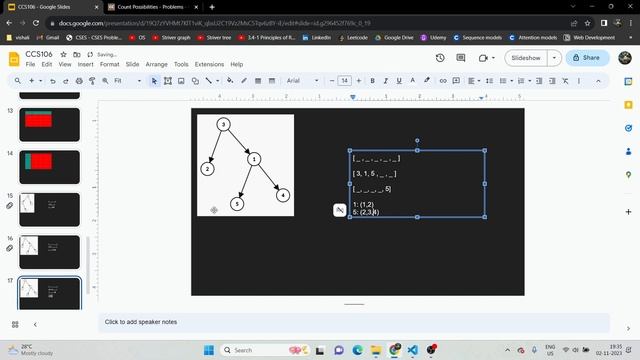
Task: Move presentation to a folder
Action: (x=77, y=54)
